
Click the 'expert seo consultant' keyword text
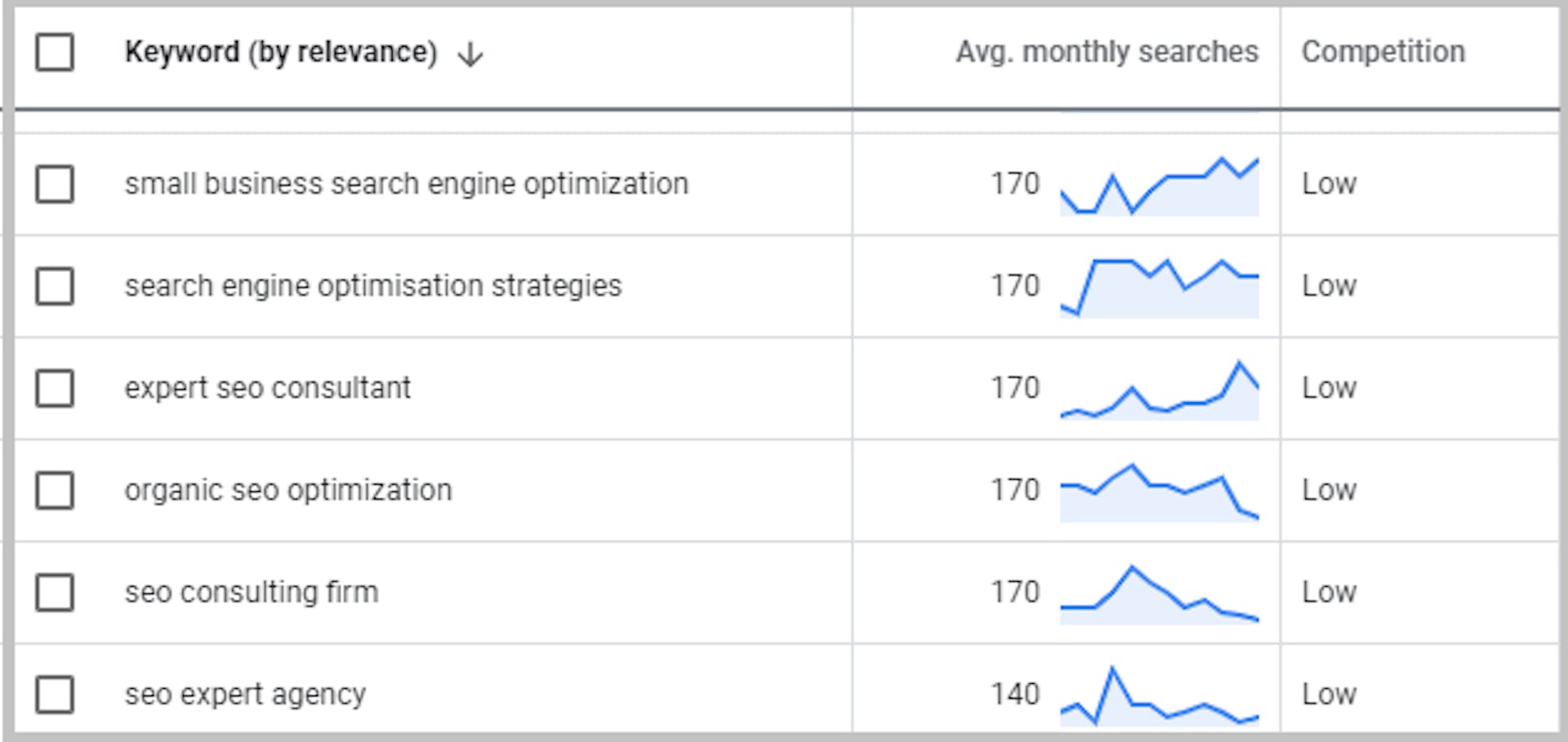point(267,388)
